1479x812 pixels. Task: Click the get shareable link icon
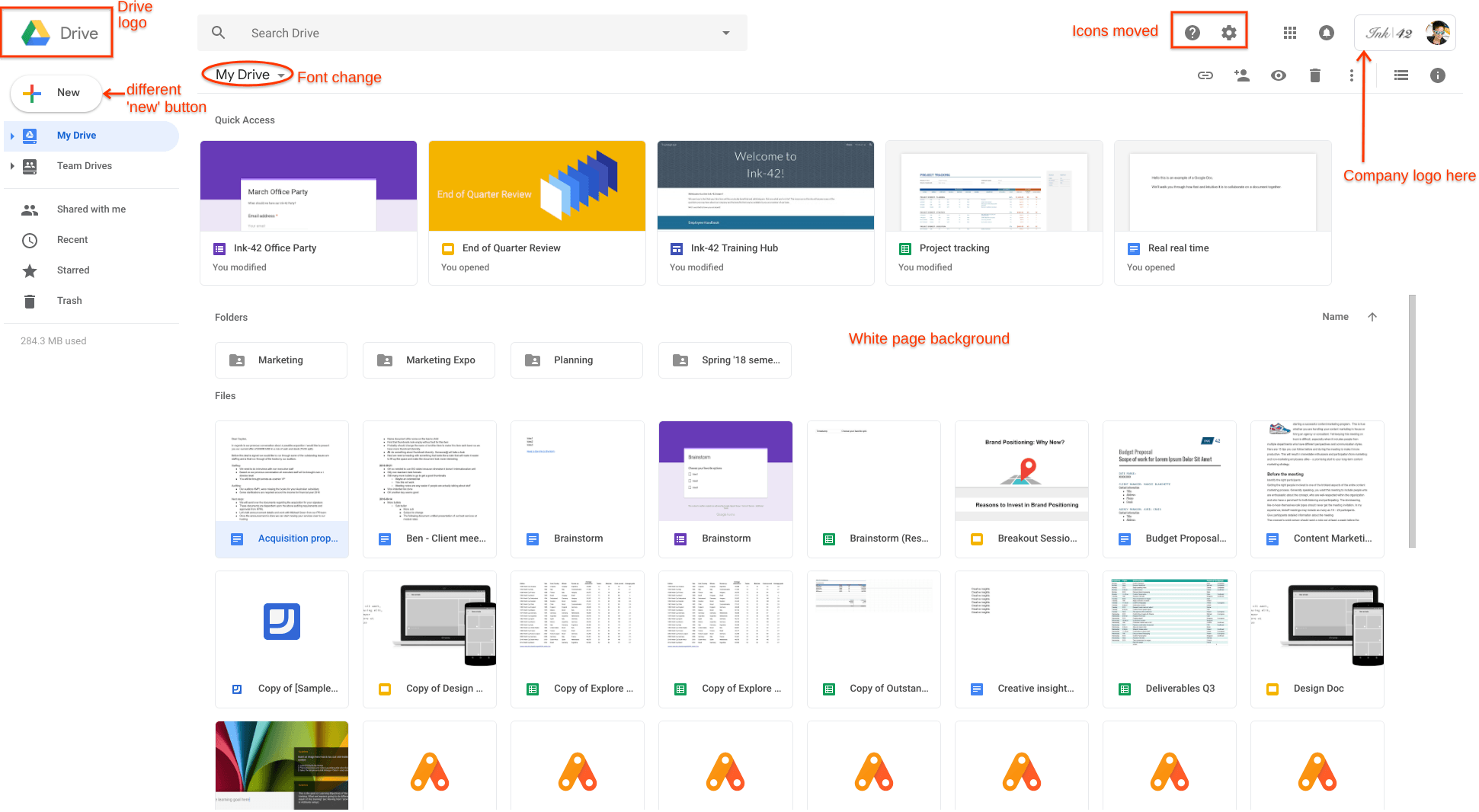(1205, 75)
